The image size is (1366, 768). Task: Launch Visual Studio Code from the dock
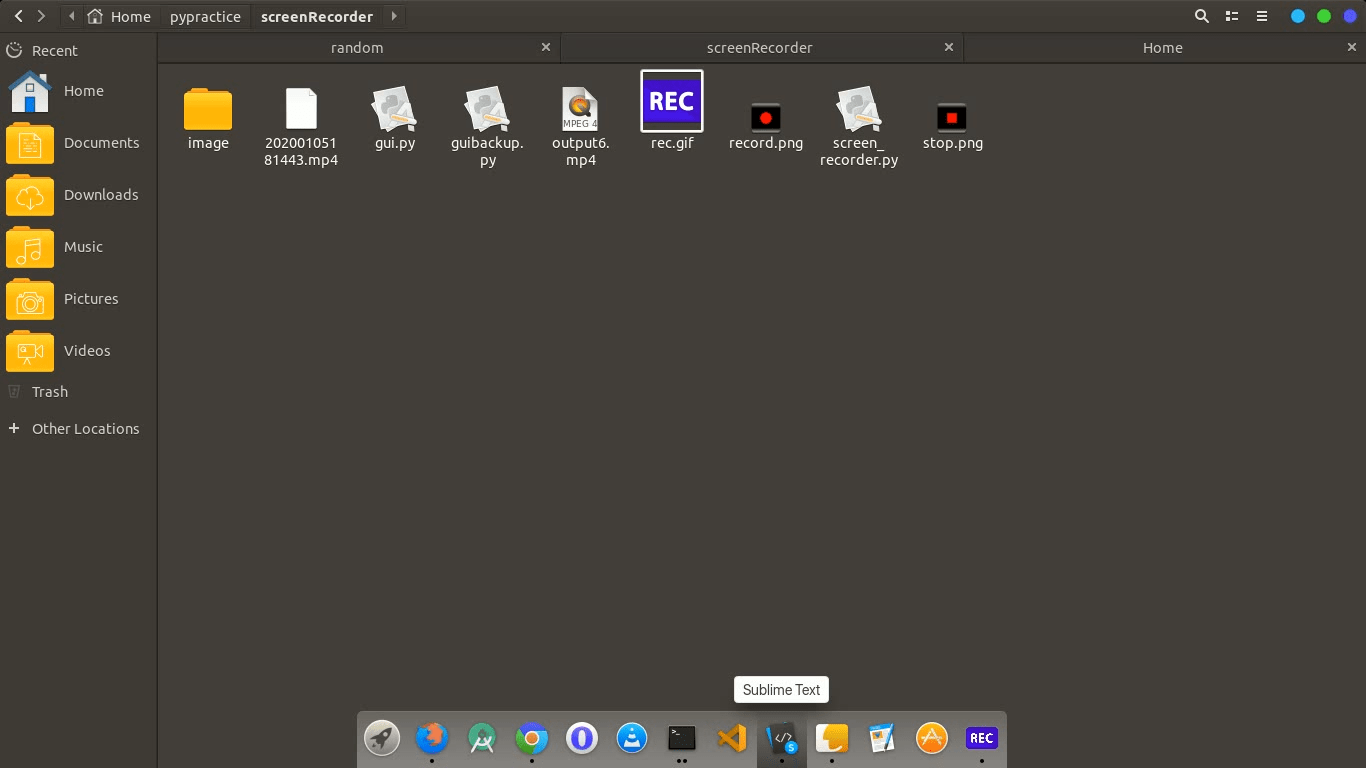tap(732, 739)
